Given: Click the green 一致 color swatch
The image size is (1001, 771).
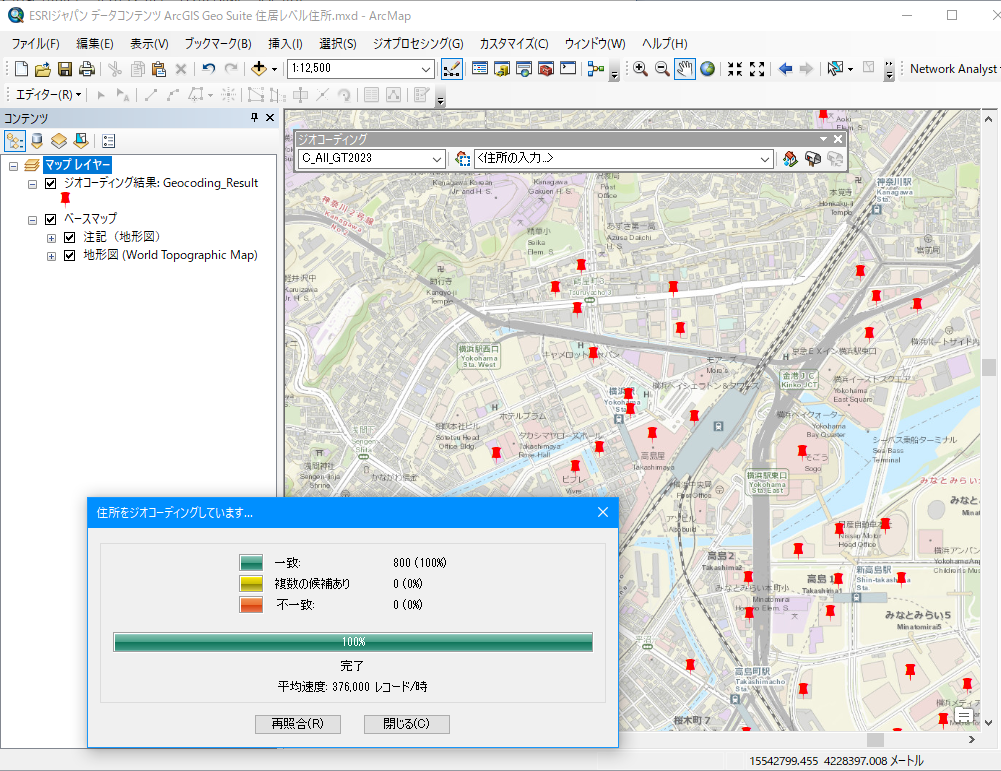Looking at the screenshot, I should (x=251, y=562).
